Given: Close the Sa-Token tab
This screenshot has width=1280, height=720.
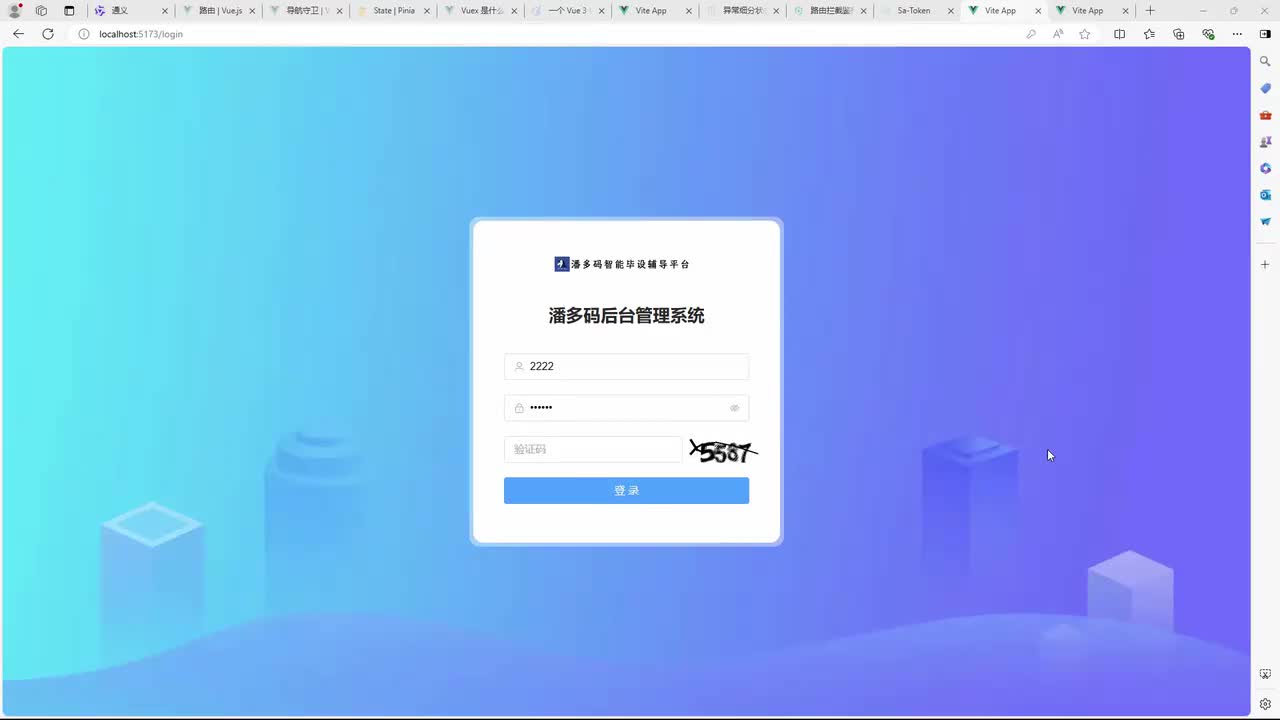Looking at the screenshot, I should pyautogui.click(x=950, y=11).
